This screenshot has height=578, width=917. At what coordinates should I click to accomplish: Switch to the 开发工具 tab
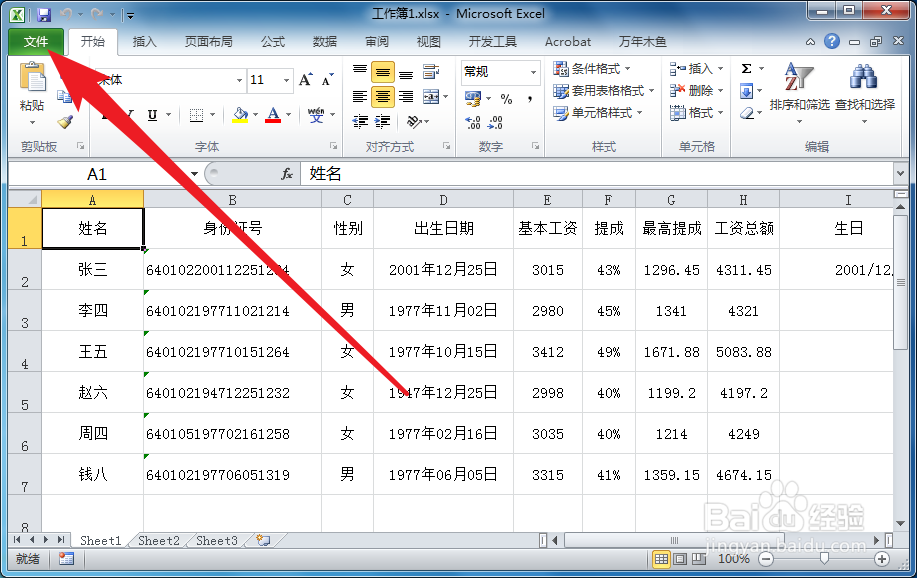[492, 42]
